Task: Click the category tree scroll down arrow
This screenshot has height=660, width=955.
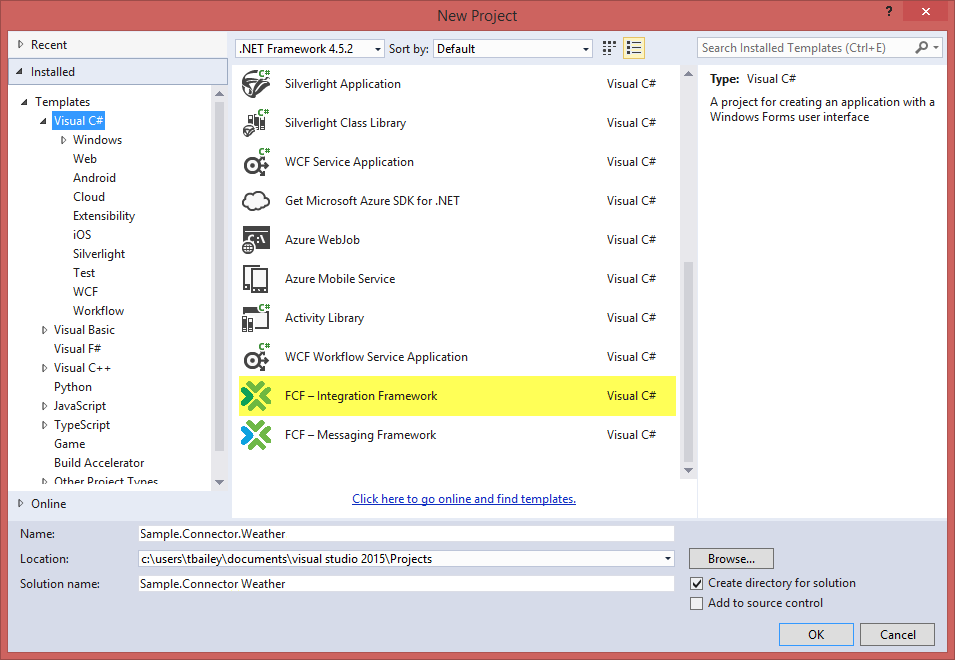Action: click(220, 482)
